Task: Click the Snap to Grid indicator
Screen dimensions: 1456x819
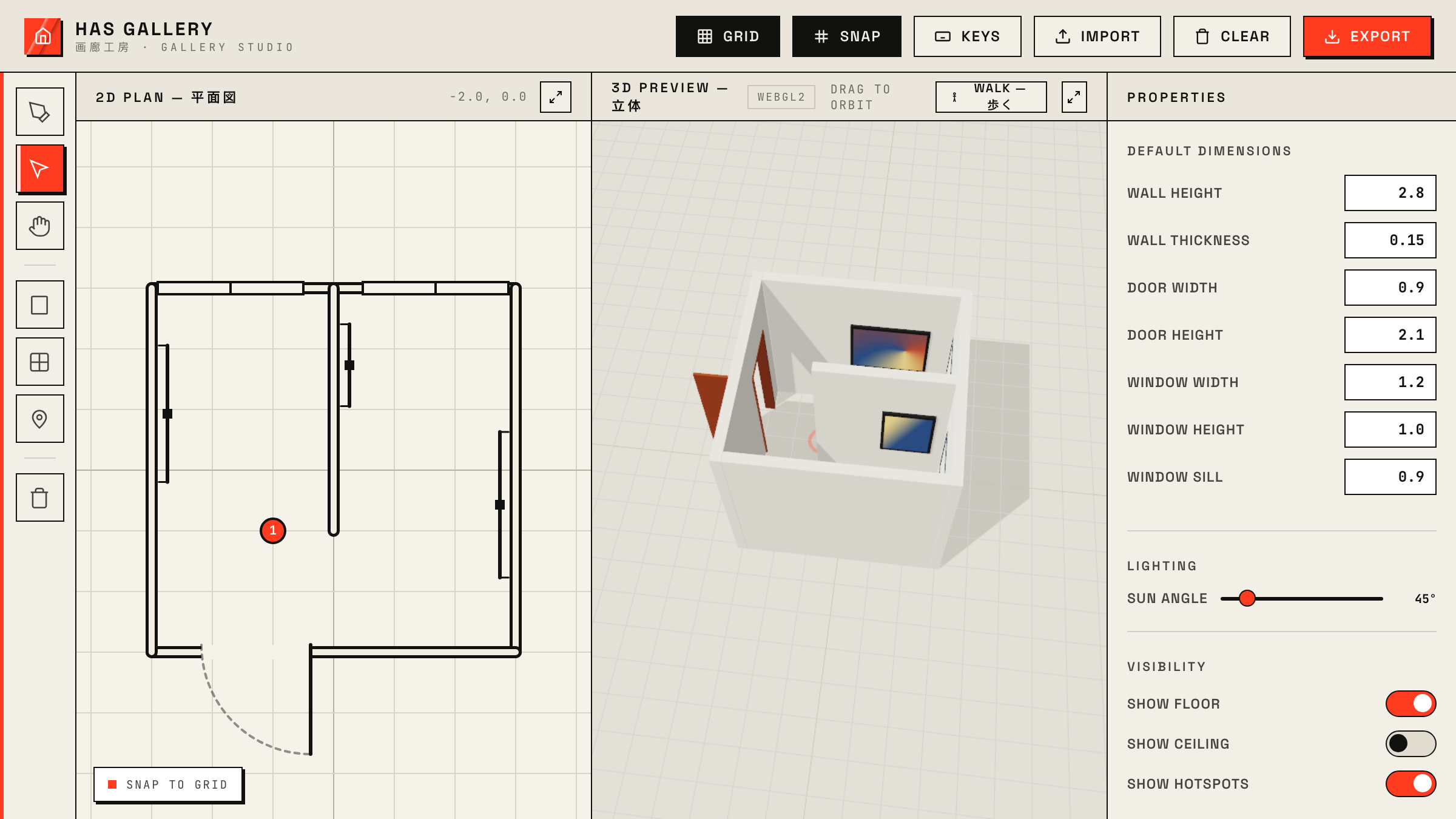Action: coord(169,784)
